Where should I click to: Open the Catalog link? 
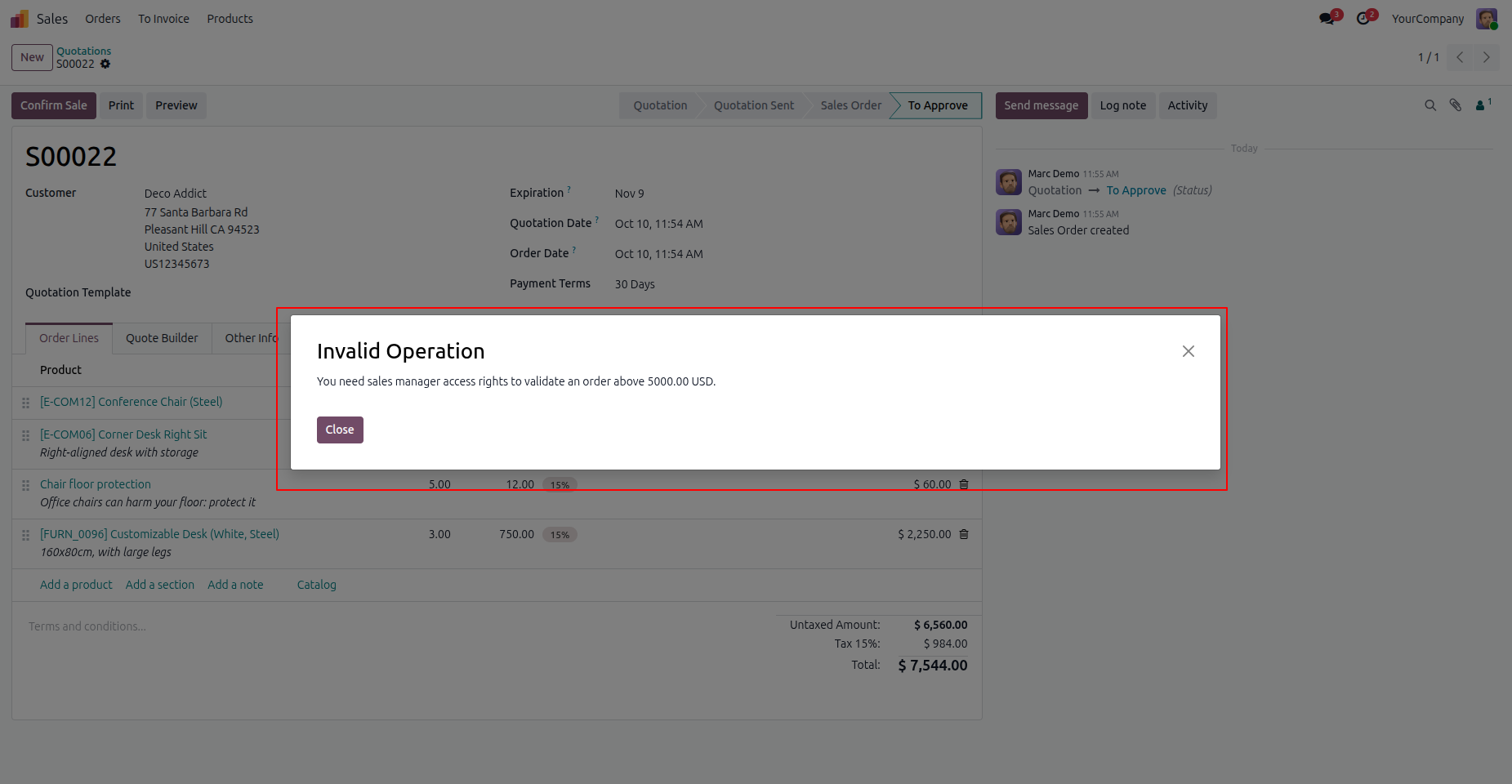(317, 585)
